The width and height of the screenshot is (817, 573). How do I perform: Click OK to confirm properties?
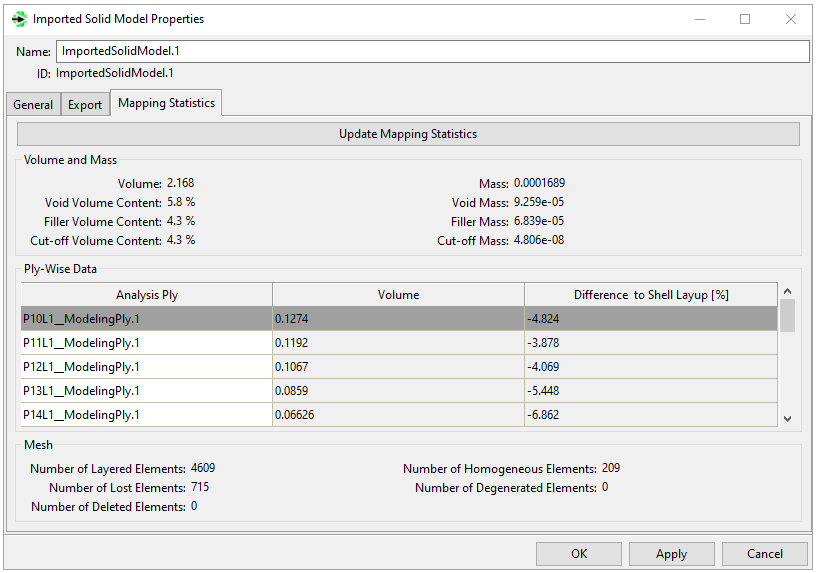pos(579,554)
